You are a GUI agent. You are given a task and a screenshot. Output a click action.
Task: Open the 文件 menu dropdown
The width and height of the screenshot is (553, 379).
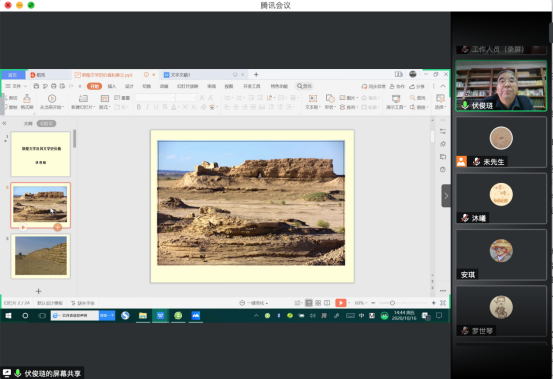coord(16,86)
